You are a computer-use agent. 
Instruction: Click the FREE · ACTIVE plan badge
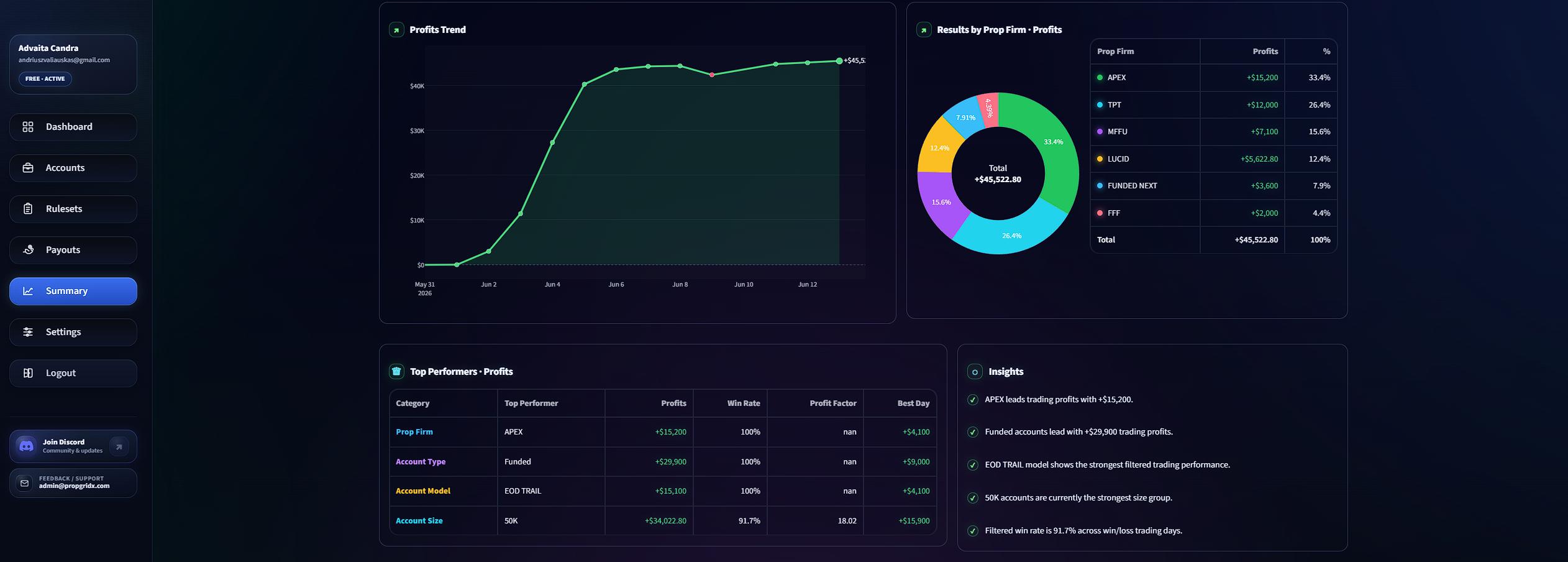[x=45, y=79]
